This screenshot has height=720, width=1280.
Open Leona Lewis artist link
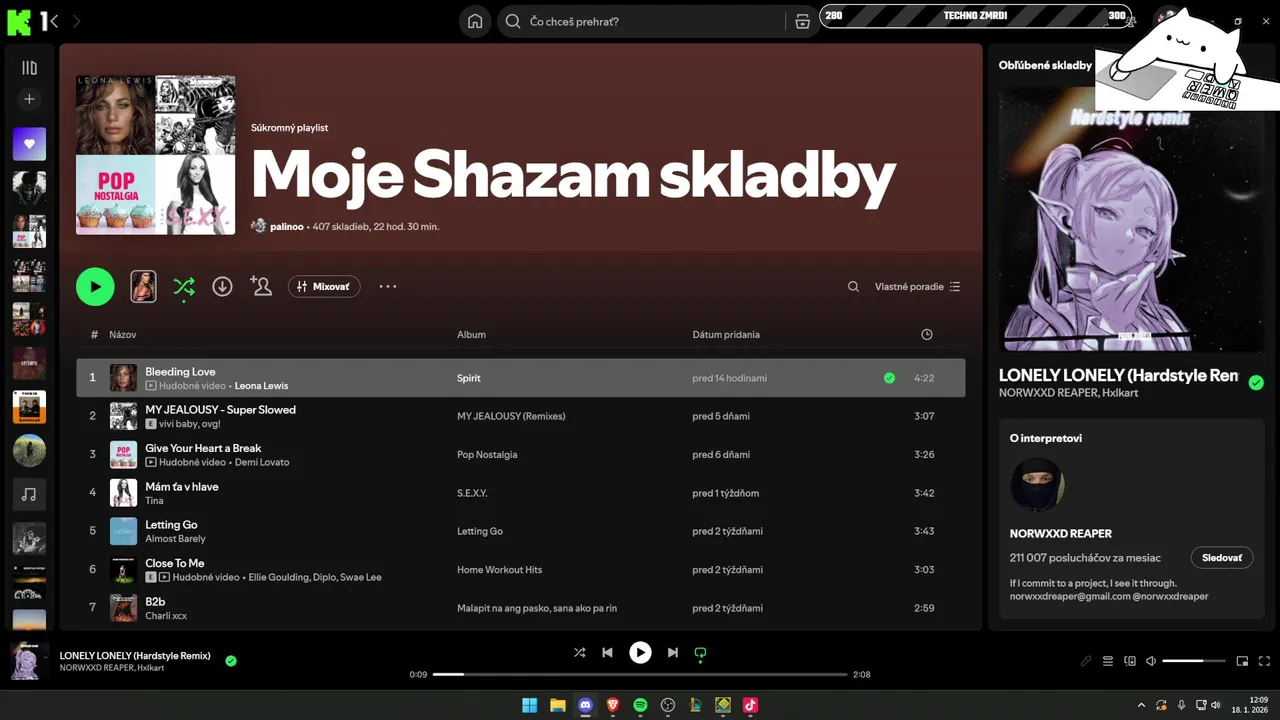[x=261, y=386]
